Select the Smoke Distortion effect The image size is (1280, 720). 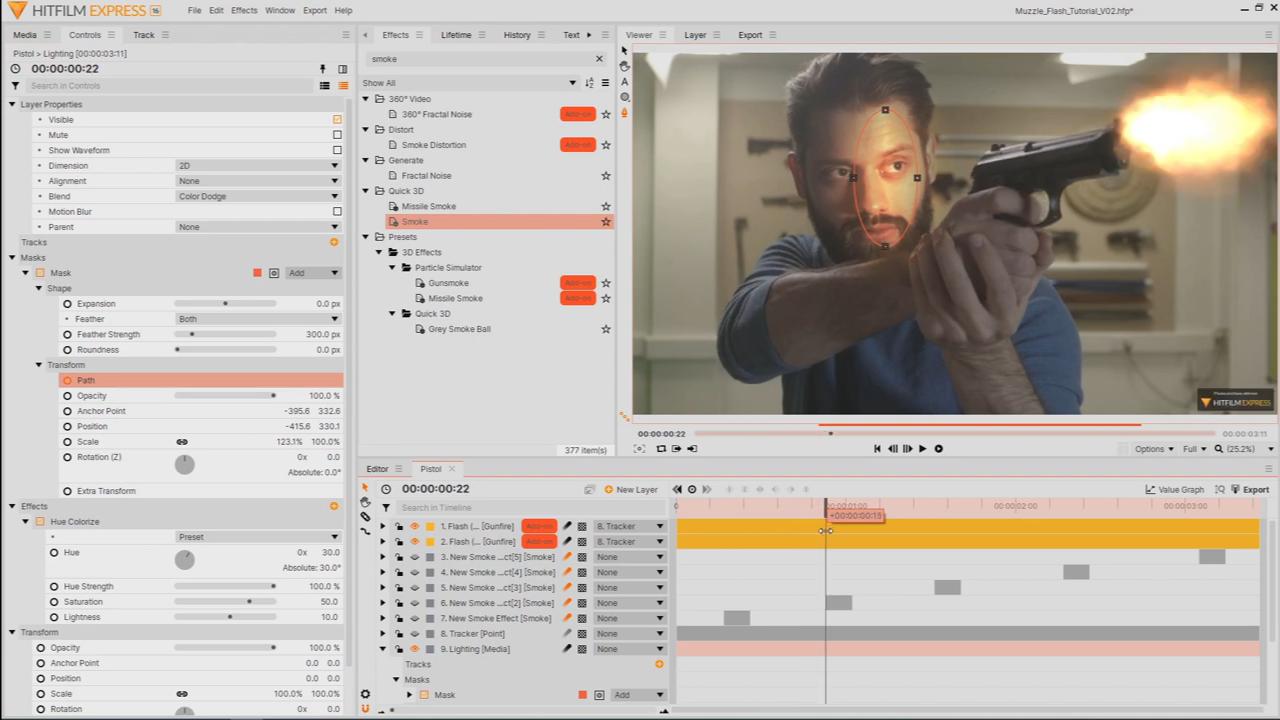(434, 145)
